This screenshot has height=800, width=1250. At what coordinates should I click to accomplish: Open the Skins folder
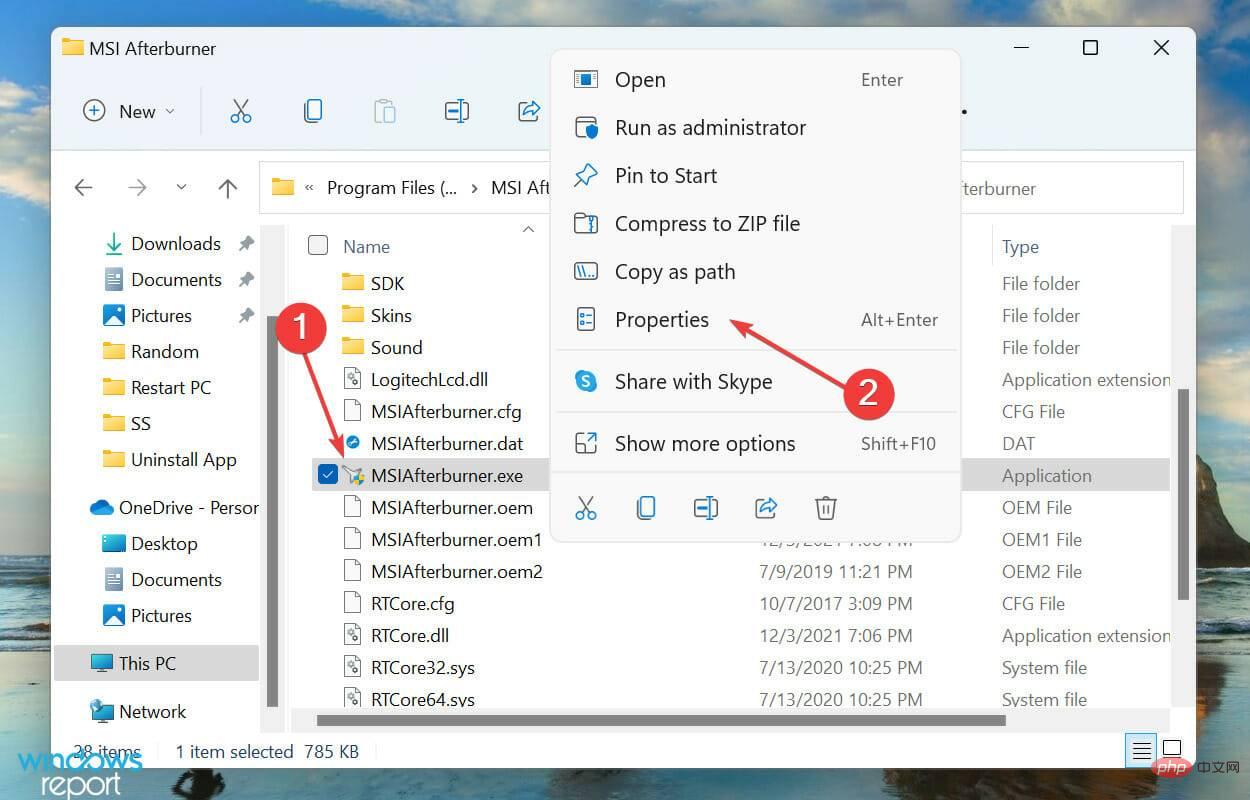click(x=391, y=316)
